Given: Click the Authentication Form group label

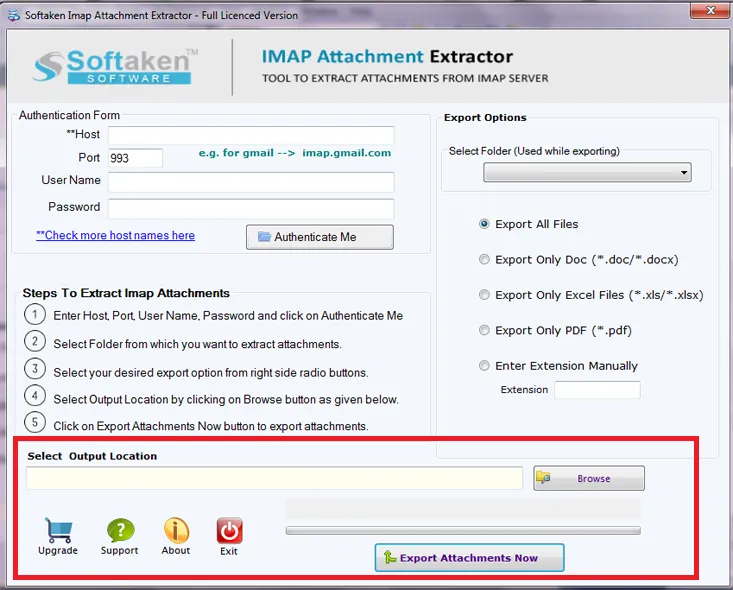Looking at the screenshot, I should [x=69, y=115].
